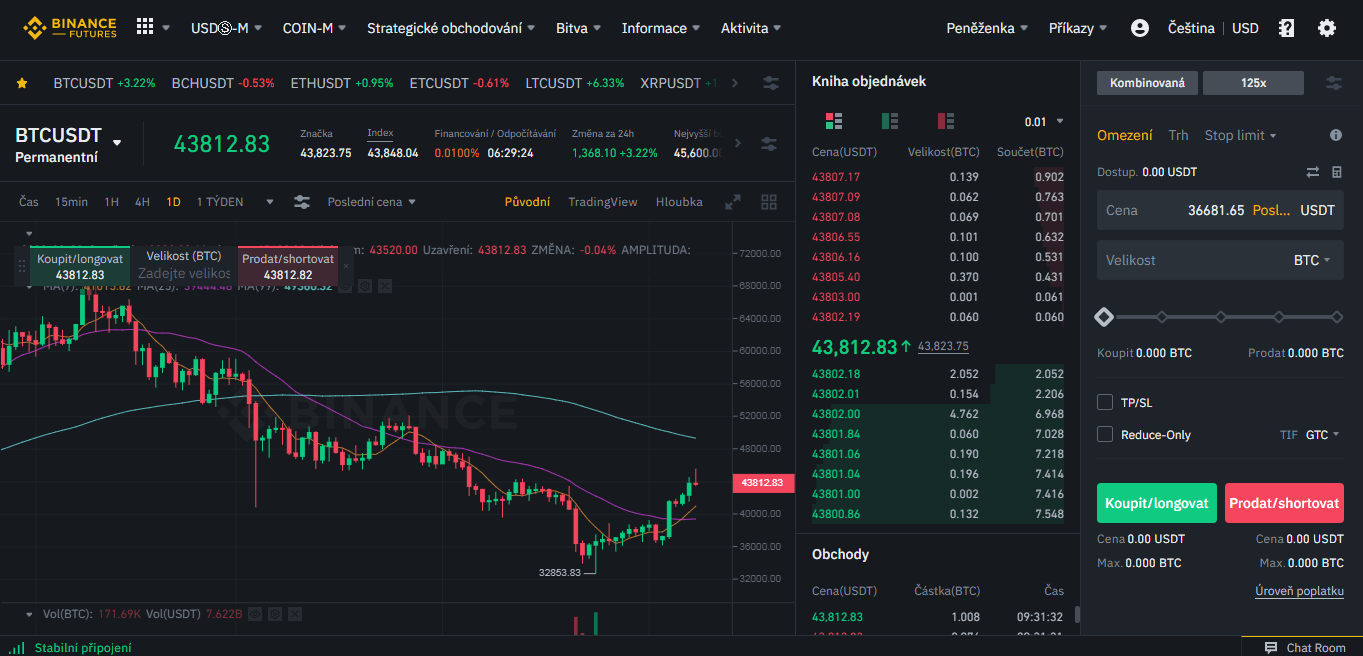Show more market stats with arrow

point(738,143)
